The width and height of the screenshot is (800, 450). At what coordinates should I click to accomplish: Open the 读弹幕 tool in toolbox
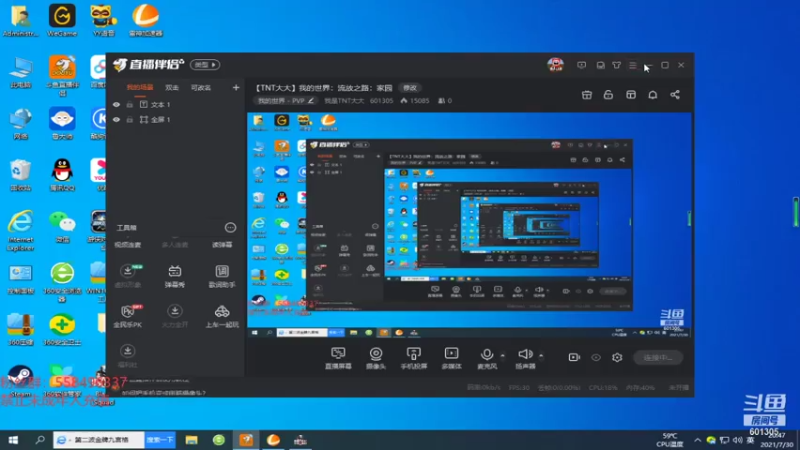tap(222, 245)
